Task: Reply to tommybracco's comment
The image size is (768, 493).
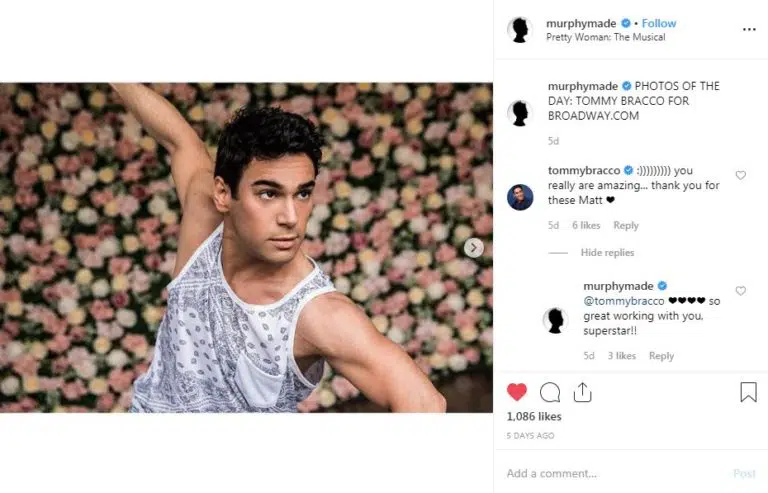Action: pos(626,226)
